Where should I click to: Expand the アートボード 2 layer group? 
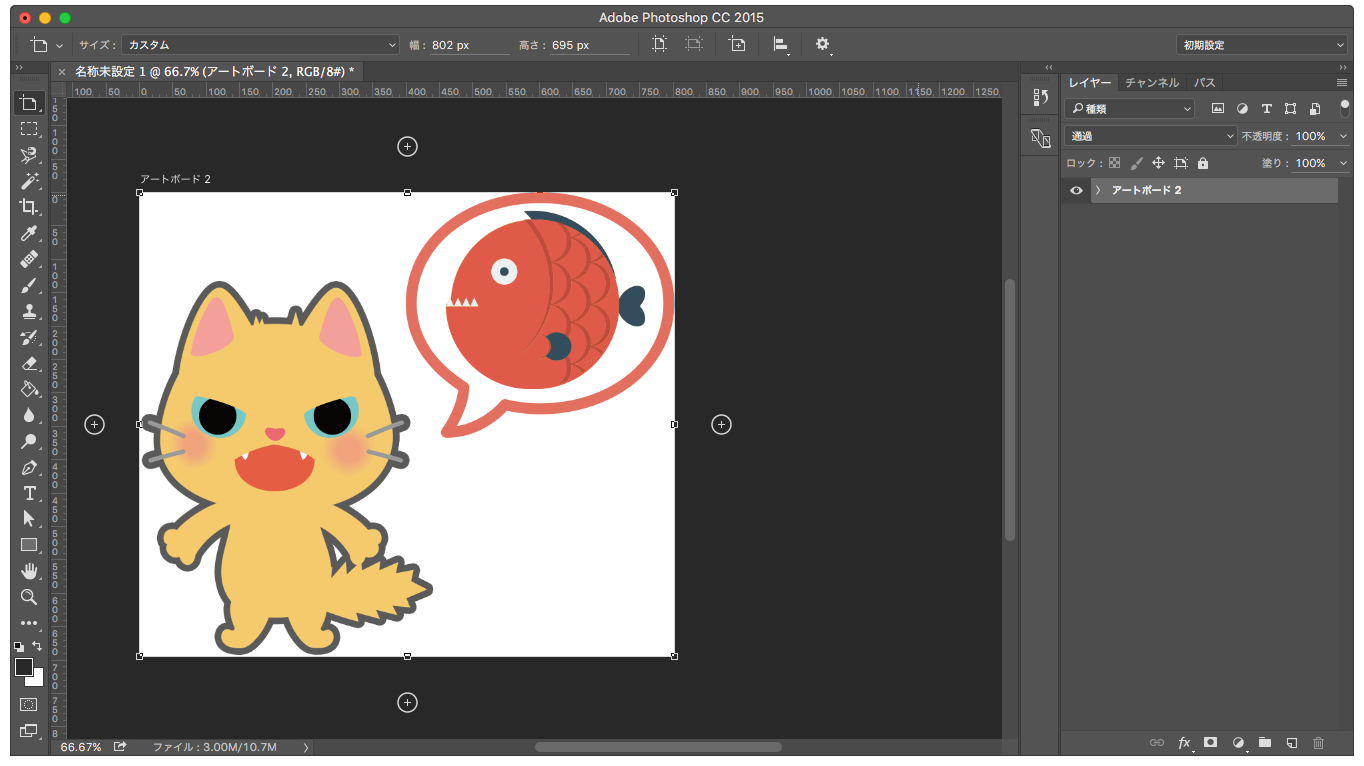1098,190
